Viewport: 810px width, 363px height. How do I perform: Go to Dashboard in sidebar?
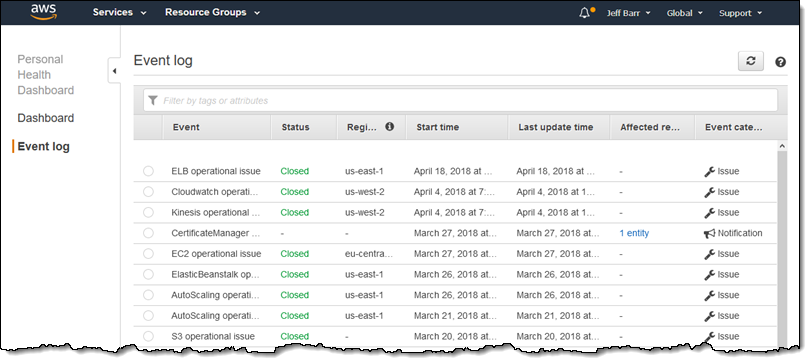click(45, 118)
